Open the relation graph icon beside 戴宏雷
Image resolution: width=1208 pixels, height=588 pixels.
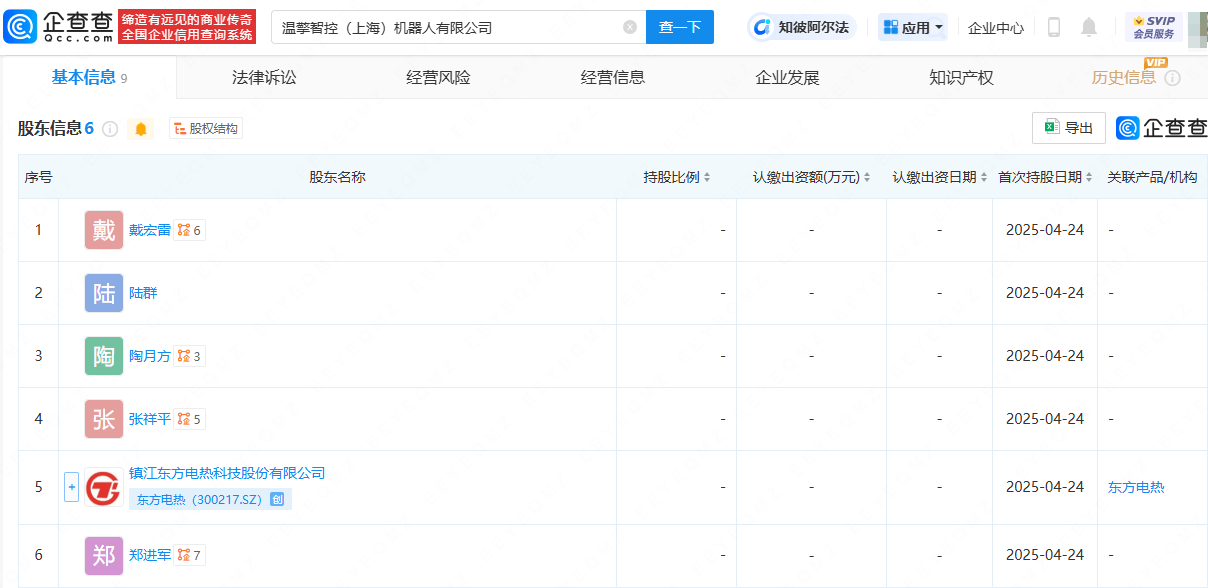pyautogui.click(x=189, y=230)
